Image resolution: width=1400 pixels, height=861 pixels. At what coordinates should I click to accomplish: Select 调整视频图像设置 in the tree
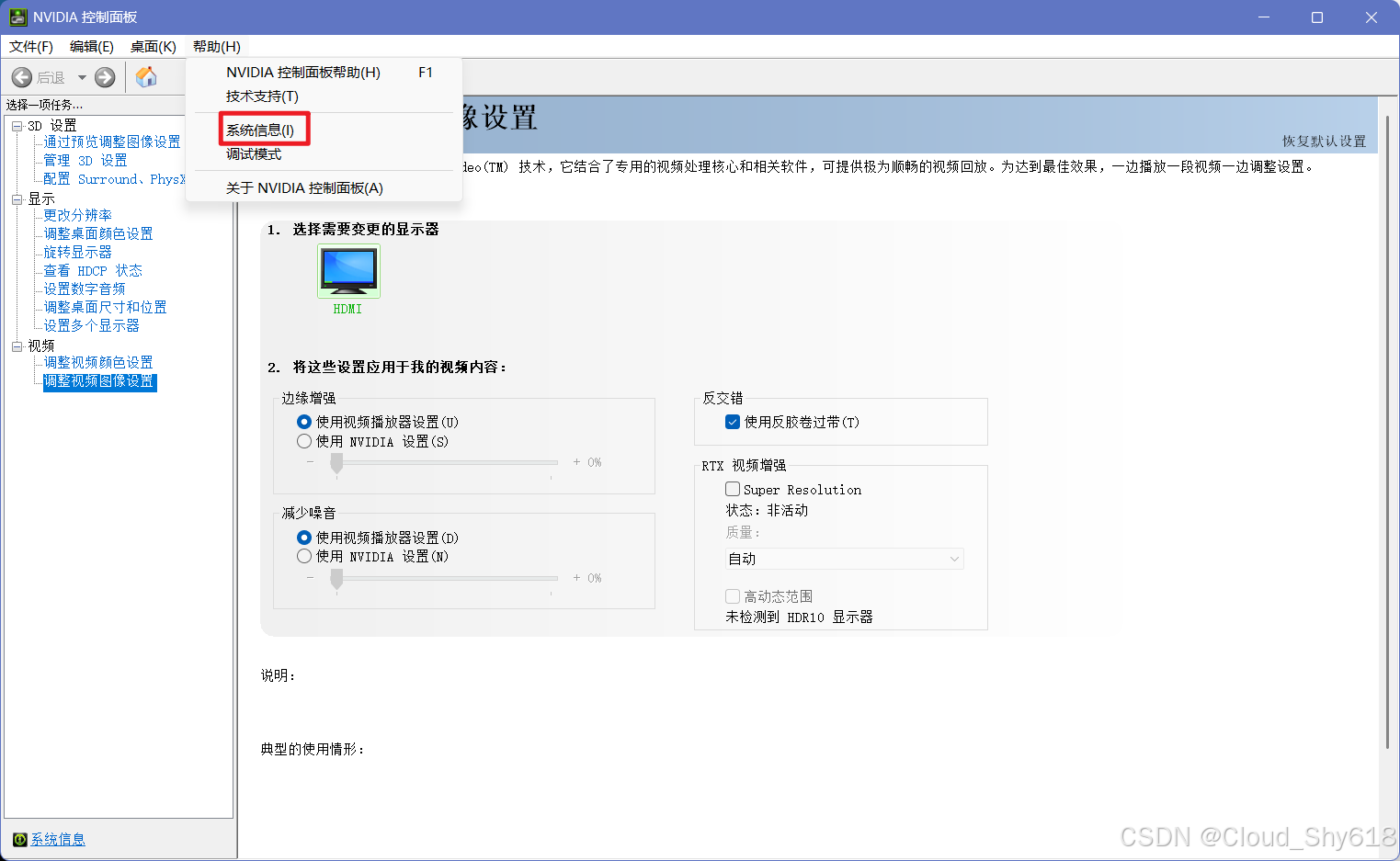click(99, 381)
